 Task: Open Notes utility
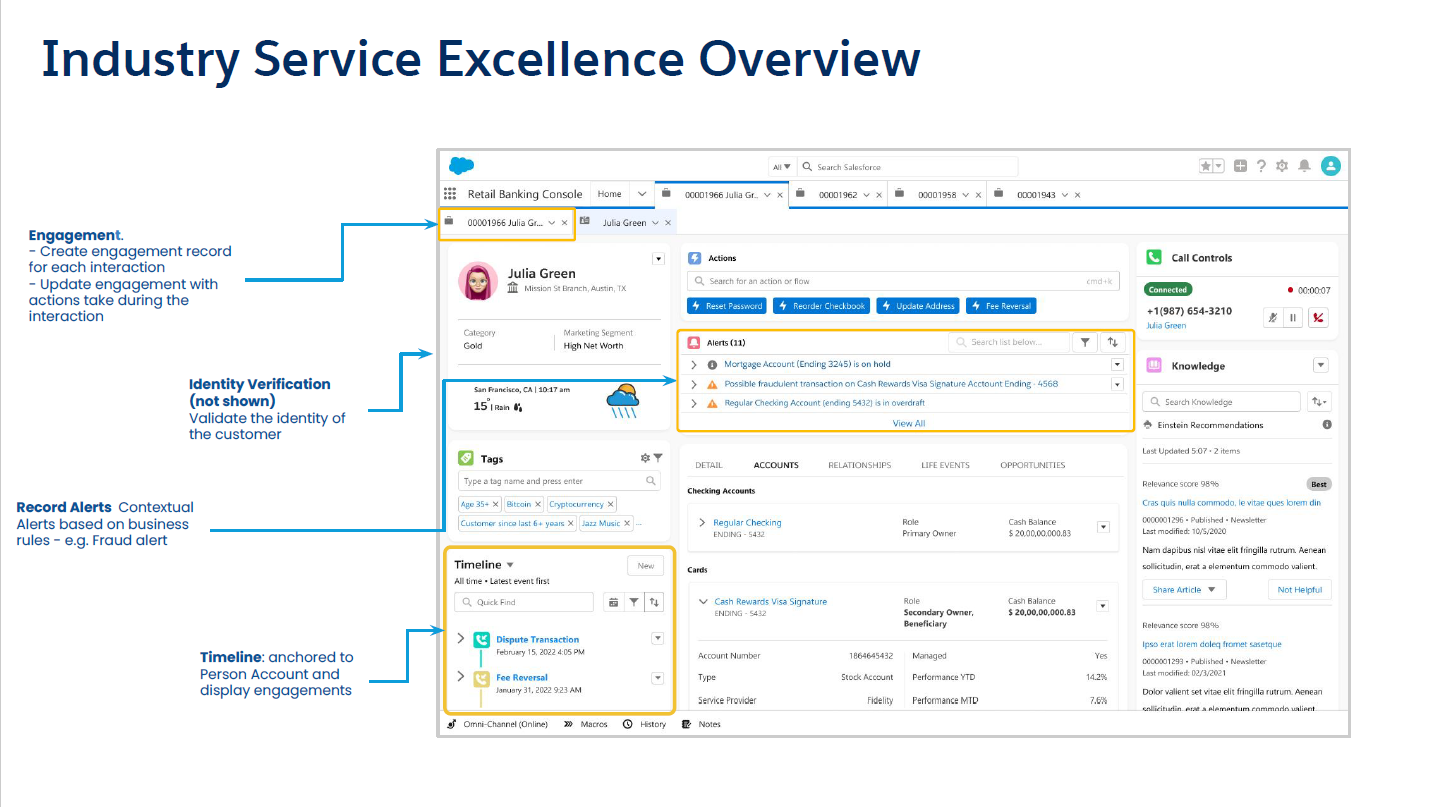tap(701, 724)
